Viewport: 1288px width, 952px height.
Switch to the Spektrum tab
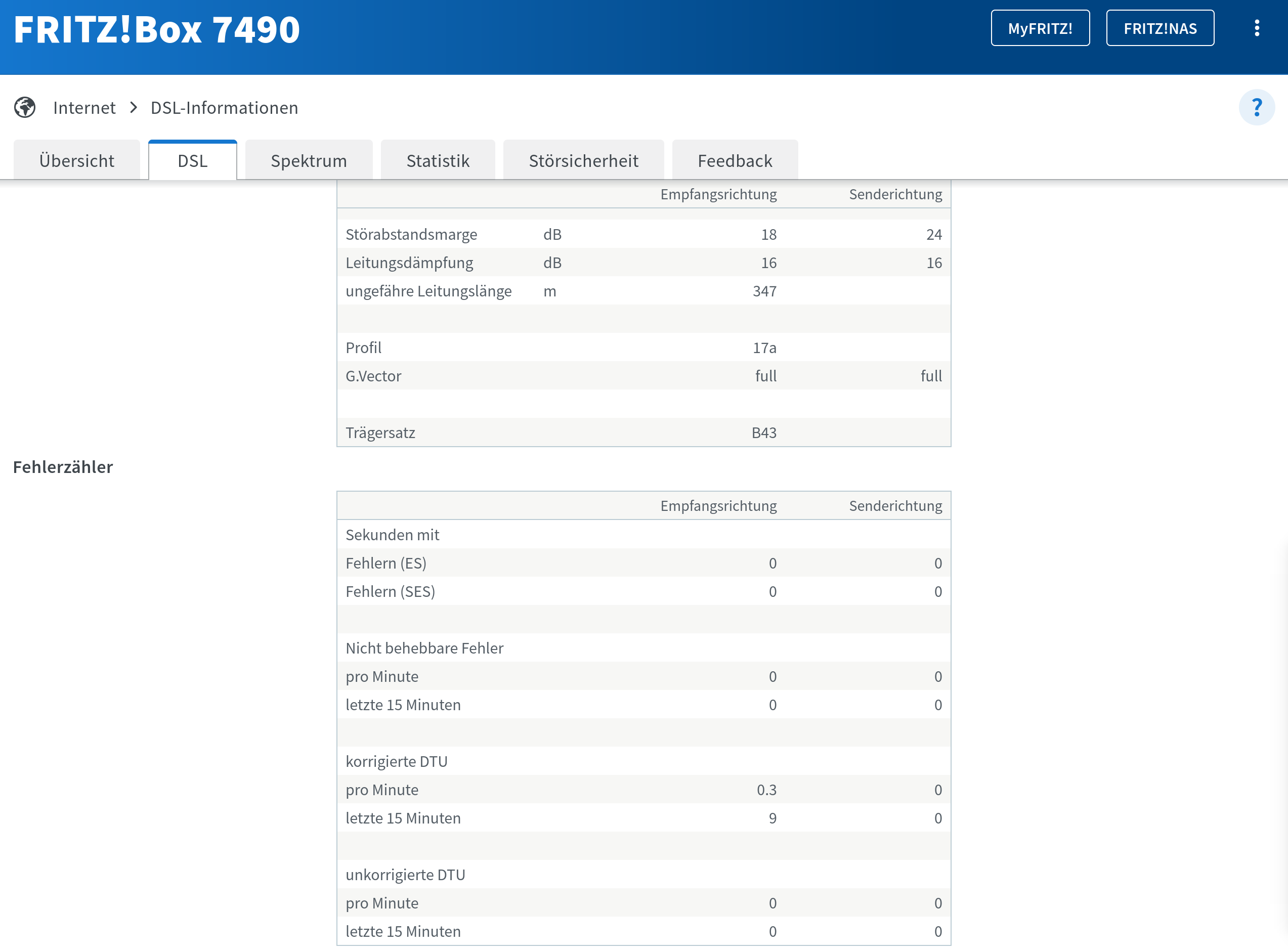(x=309, y=160)
